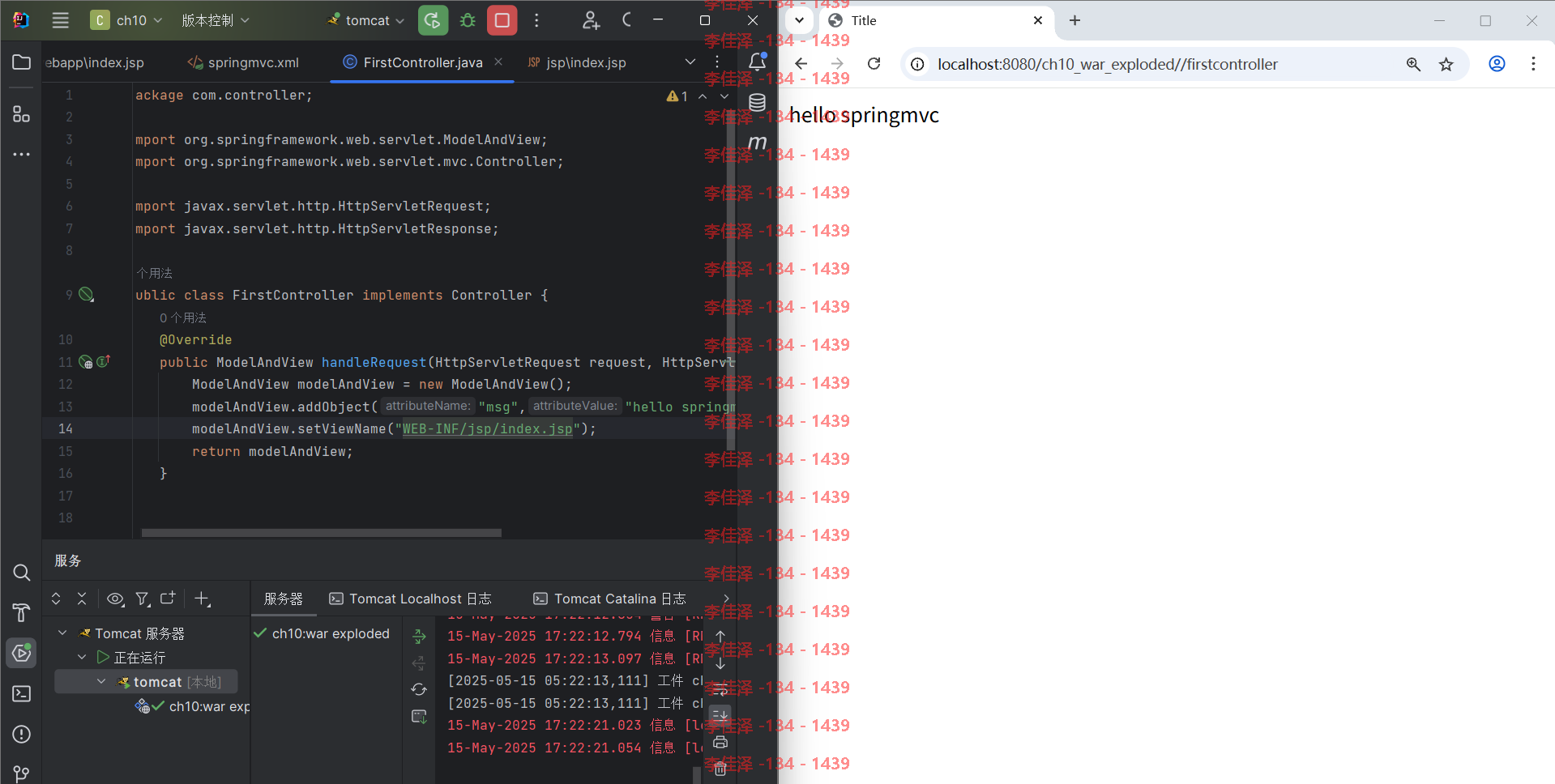1555x784 pixels.
Task: Reload the browser page
Action: click(x=874, y=64)
